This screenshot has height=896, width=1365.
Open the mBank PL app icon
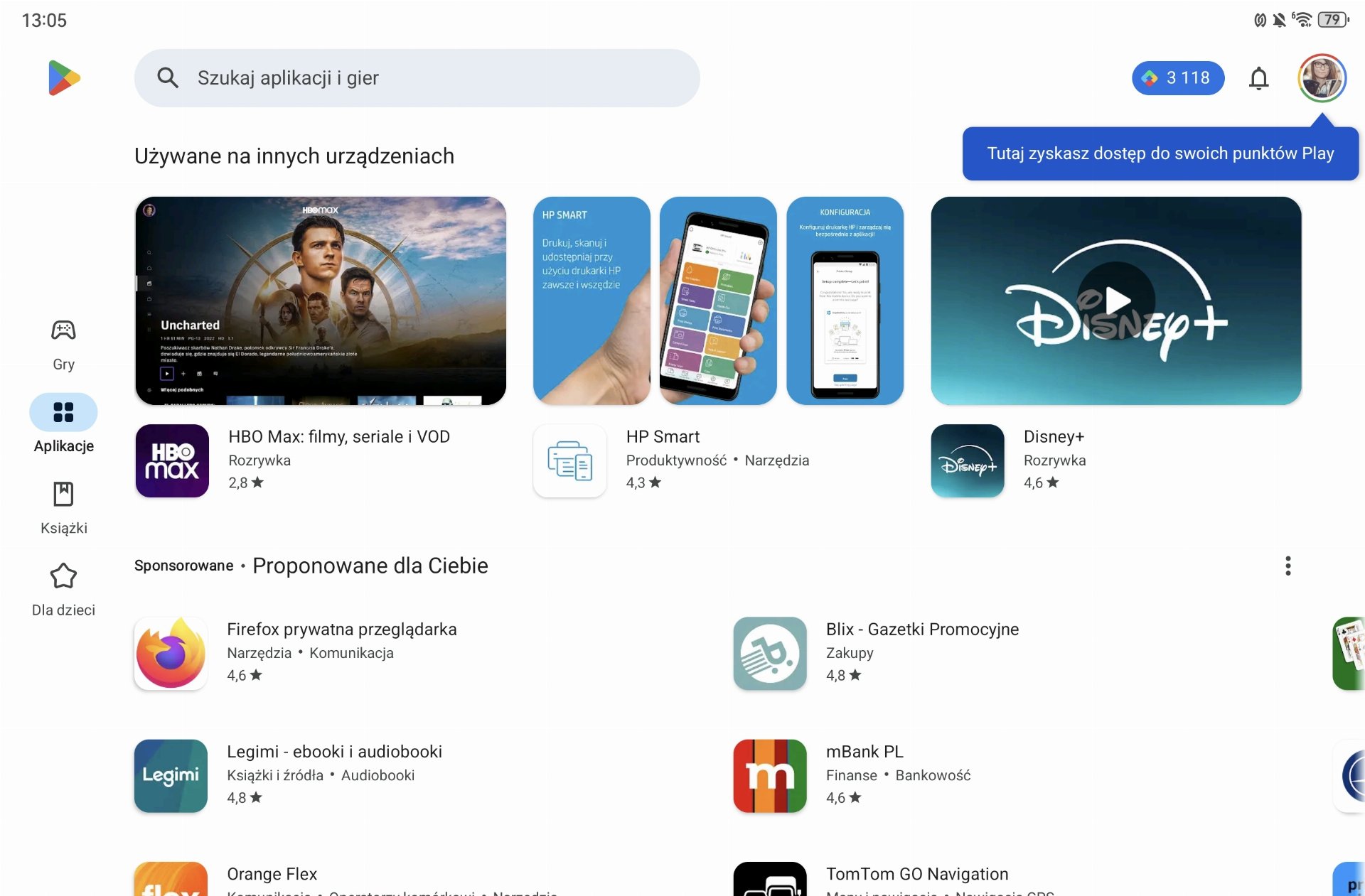coord(770,776)
